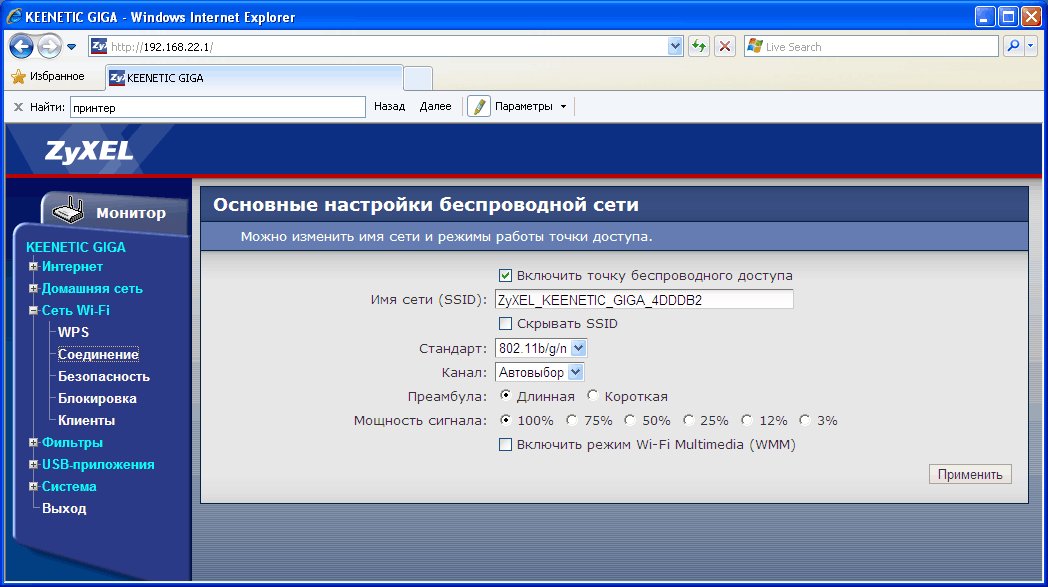1048x587 pixels.
Task: Click the search magnifier icon
Action: 1013,46
